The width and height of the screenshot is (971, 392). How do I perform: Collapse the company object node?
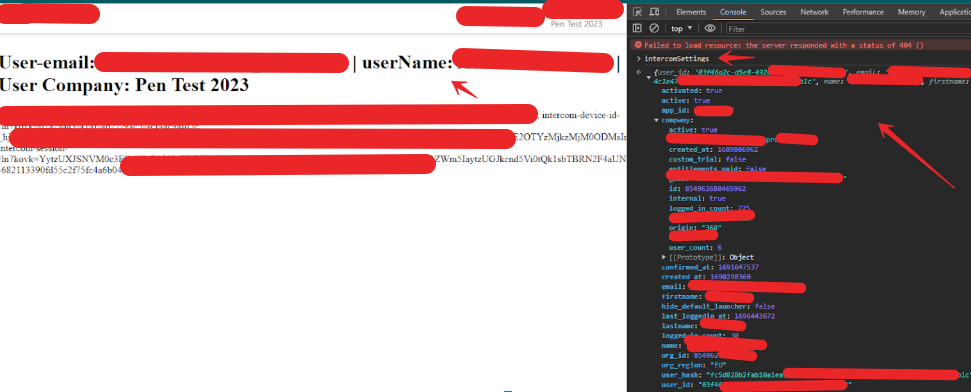coord(657,120)
